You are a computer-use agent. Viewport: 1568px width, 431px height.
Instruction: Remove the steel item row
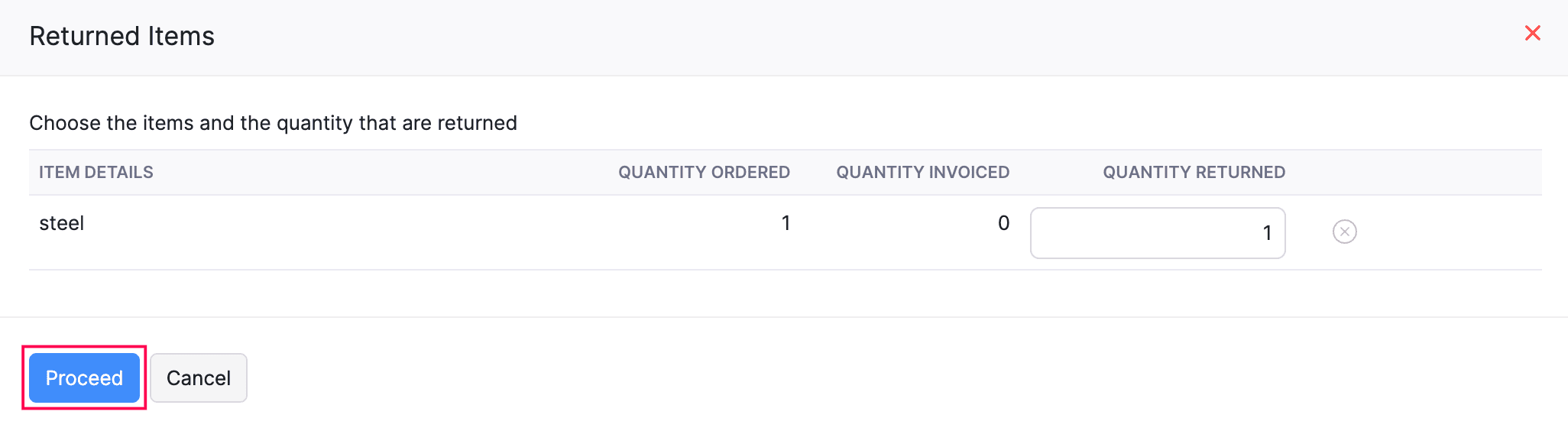(x=1344, y=232)
